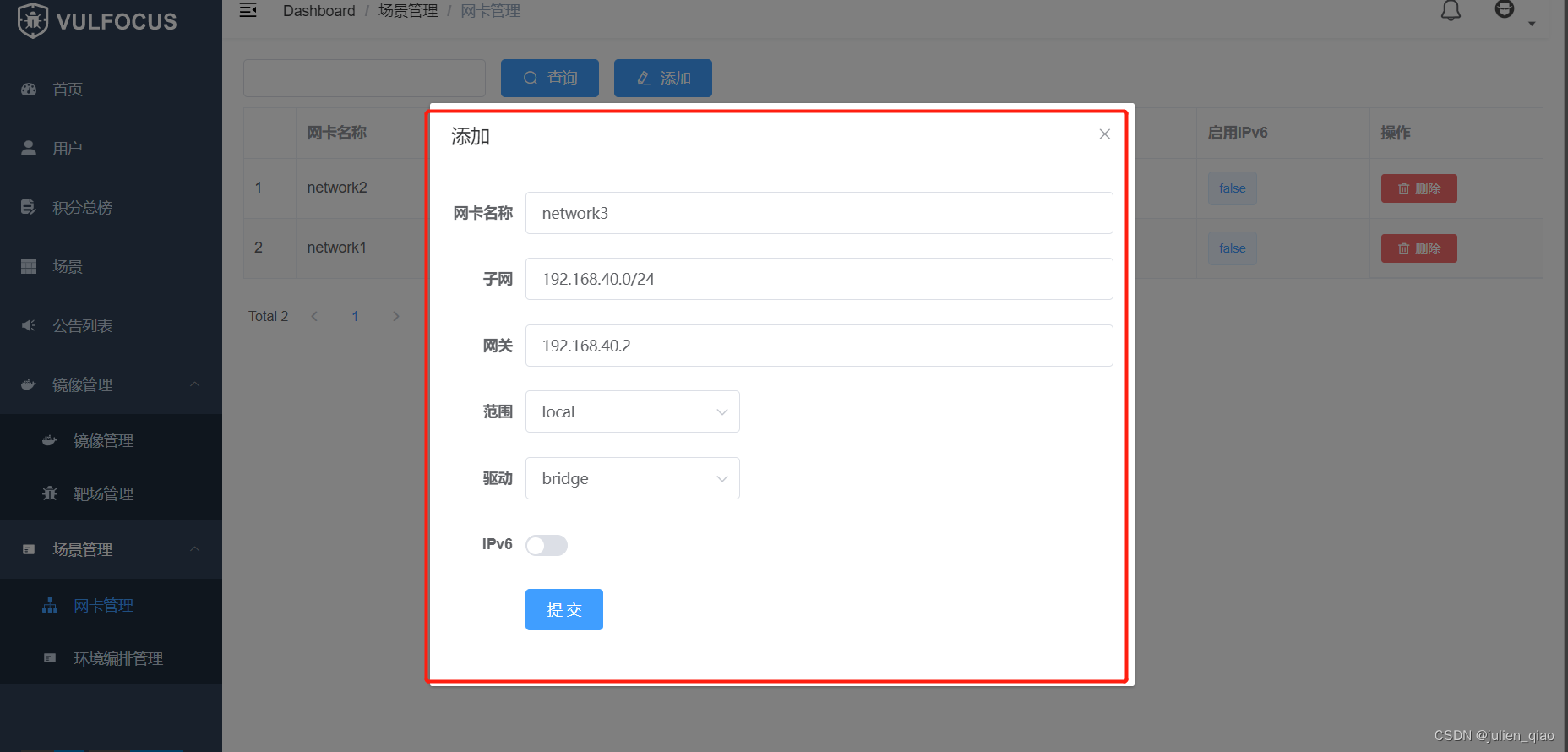Open 环境编排管理 submenu item
This screenshot has height=752, width=1568.
(x=111, y=658)
